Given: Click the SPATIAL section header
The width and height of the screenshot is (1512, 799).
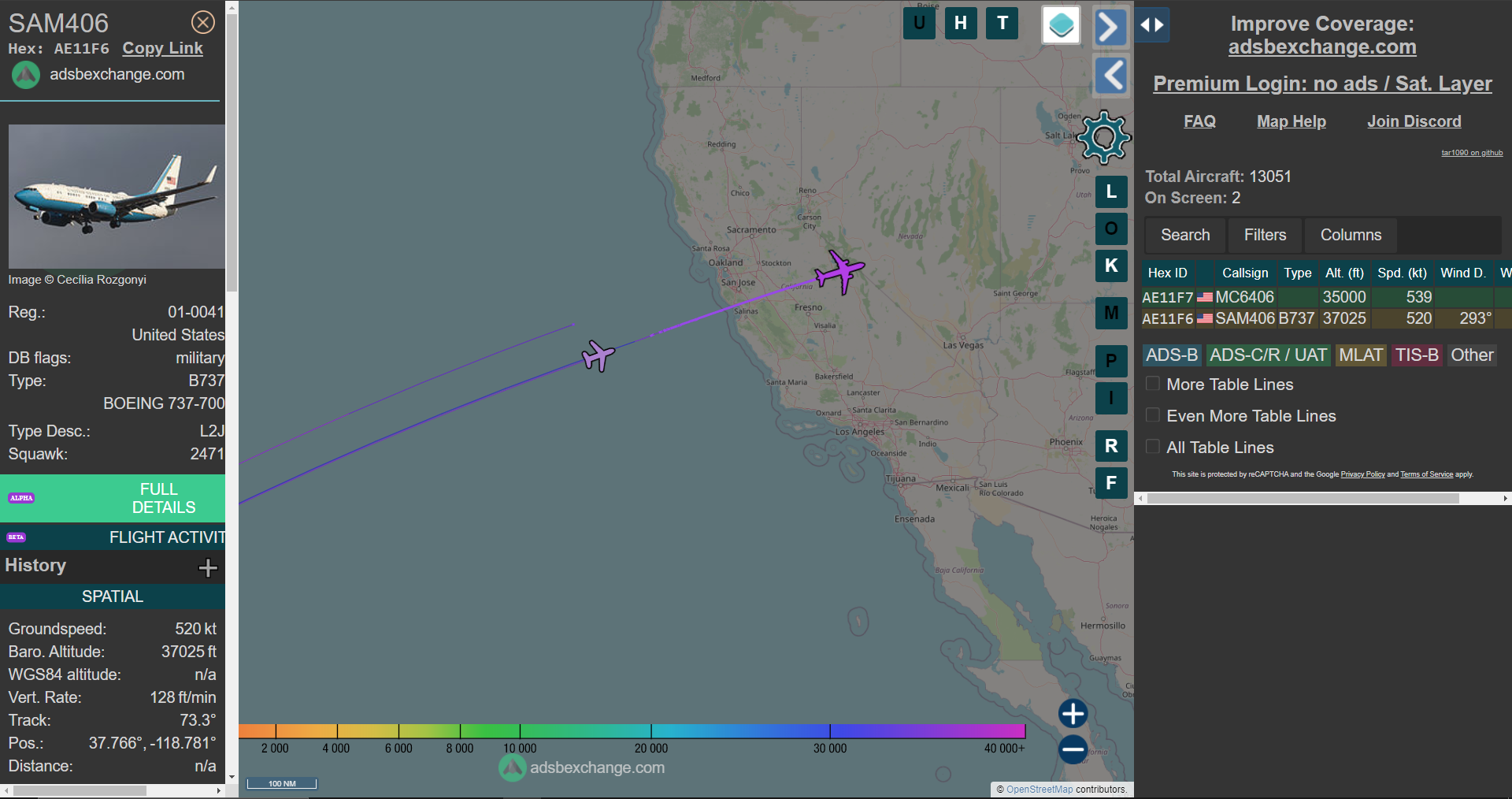Looking at the screenshot, I should click(x=113, y=596).
